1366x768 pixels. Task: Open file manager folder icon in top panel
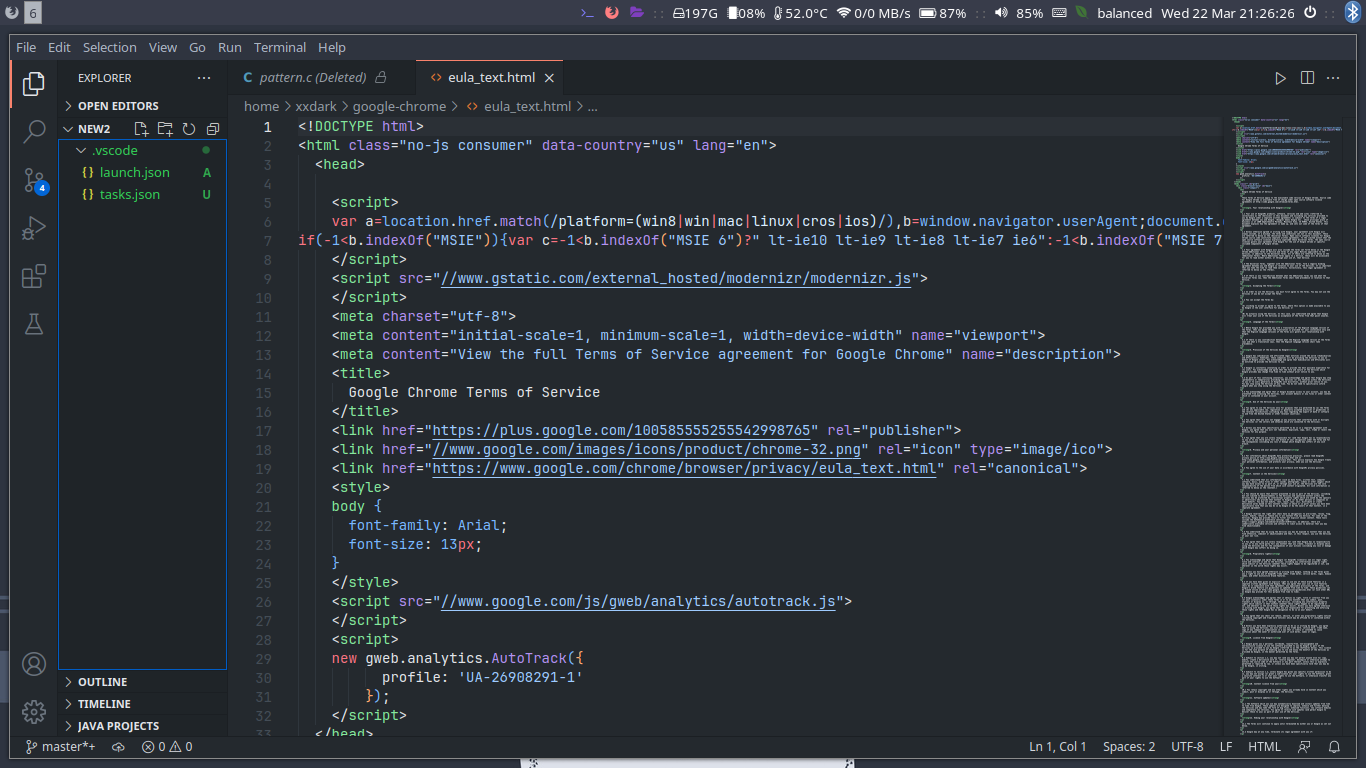[636, 13]
